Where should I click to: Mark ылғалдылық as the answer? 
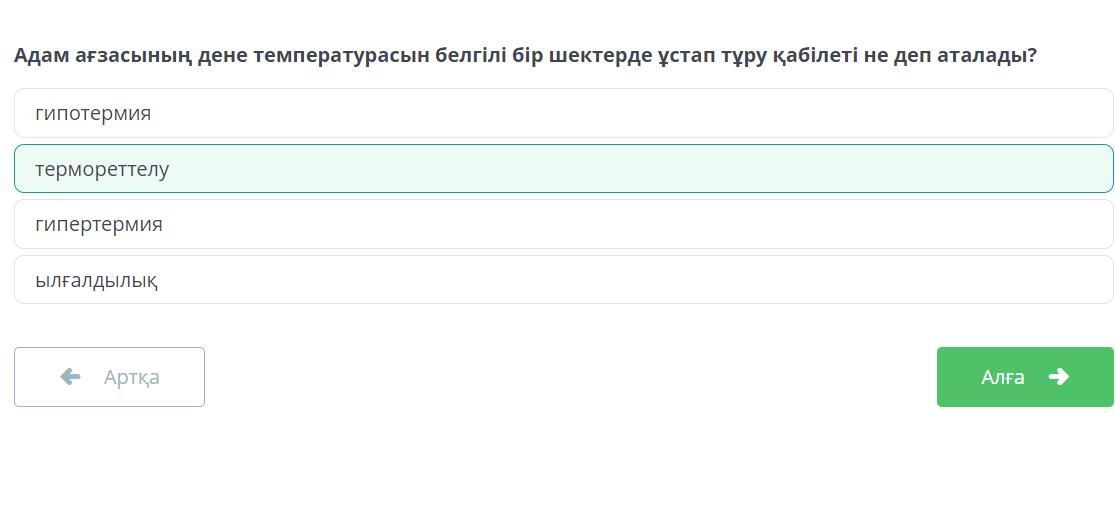point(563,280)
